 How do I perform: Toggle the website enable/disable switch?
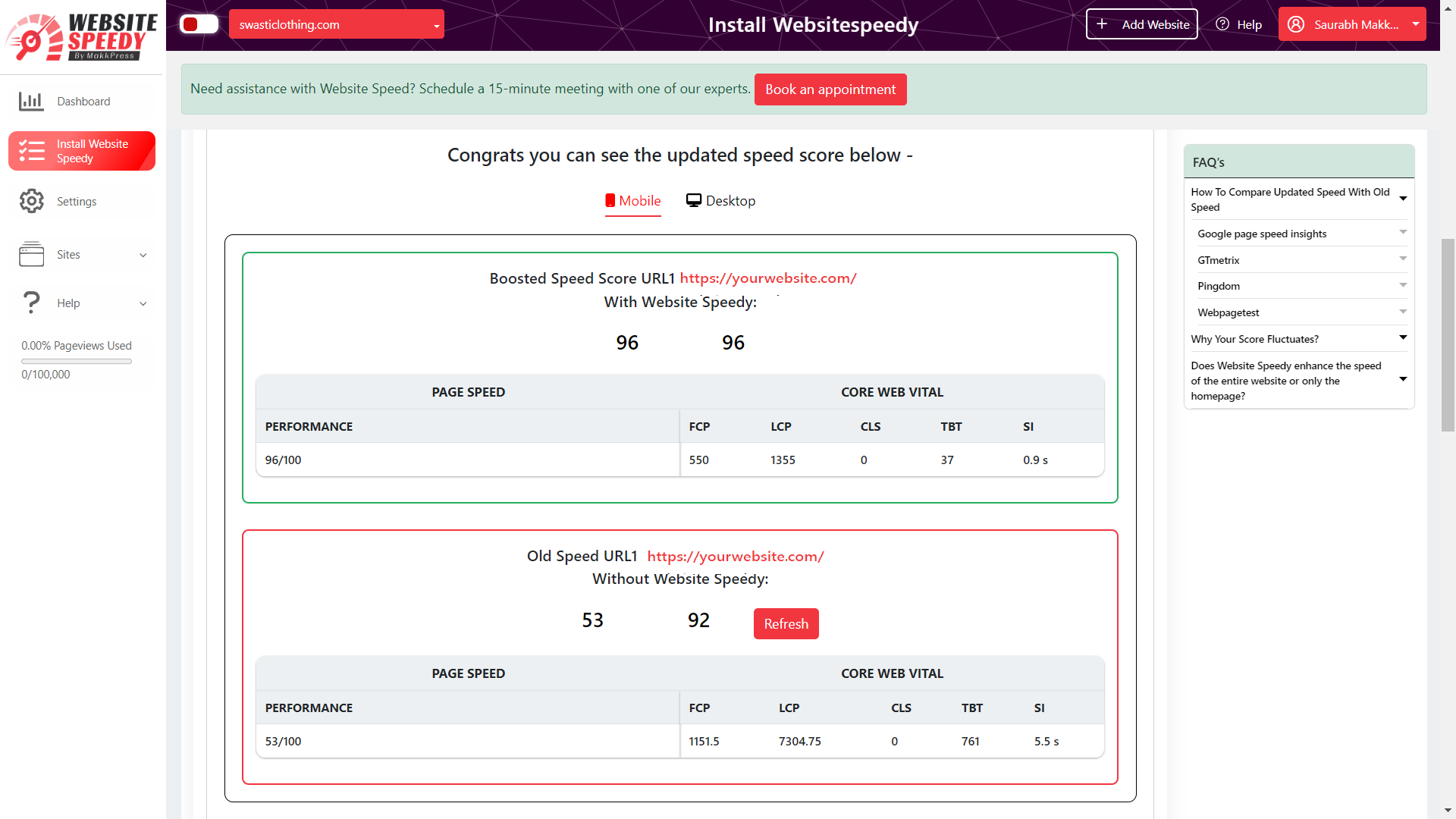(199, 25)
